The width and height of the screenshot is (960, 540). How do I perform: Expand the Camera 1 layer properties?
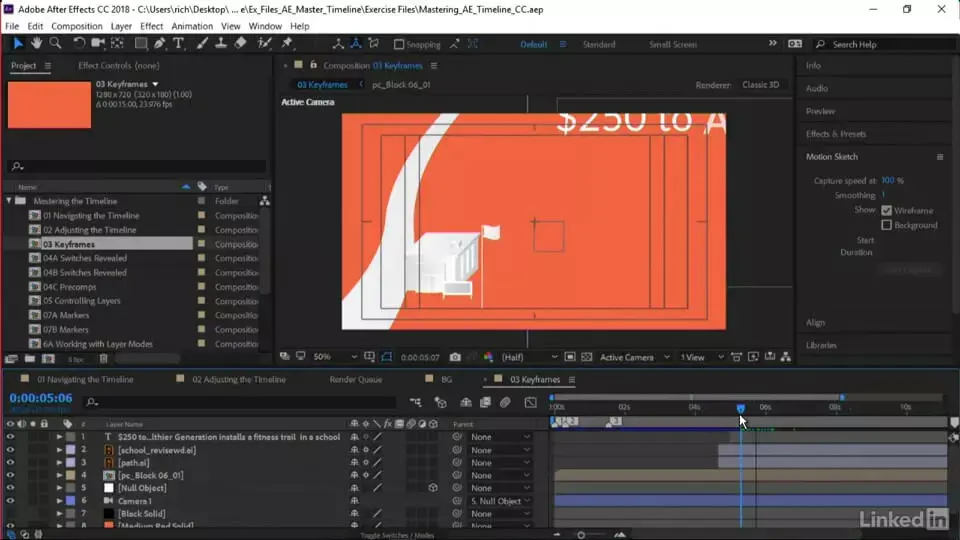pyautogui.click(x=59, y=501)
